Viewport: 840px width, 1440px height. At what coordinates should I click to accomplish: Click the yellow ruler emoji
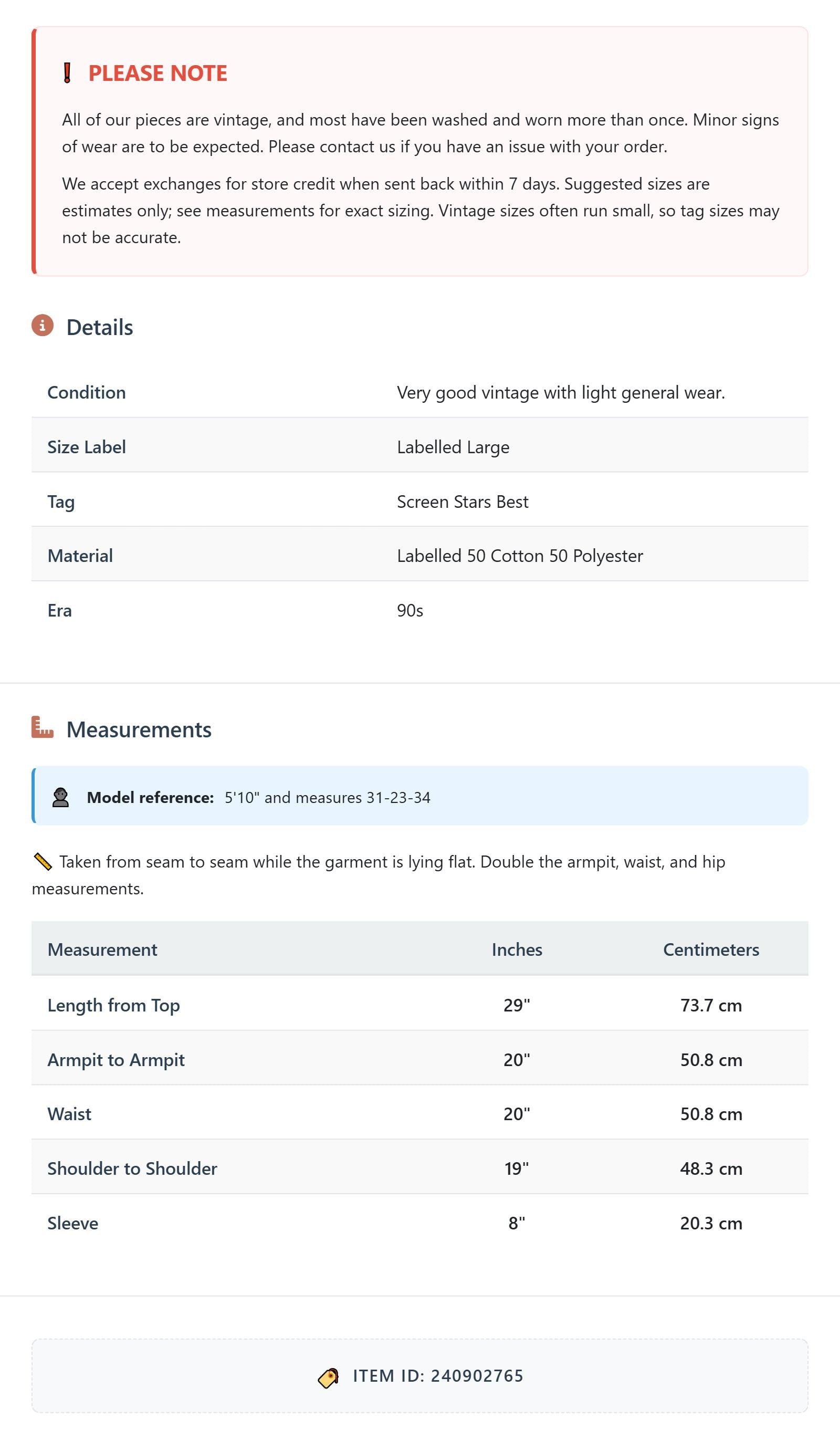(x=43, y=862)
